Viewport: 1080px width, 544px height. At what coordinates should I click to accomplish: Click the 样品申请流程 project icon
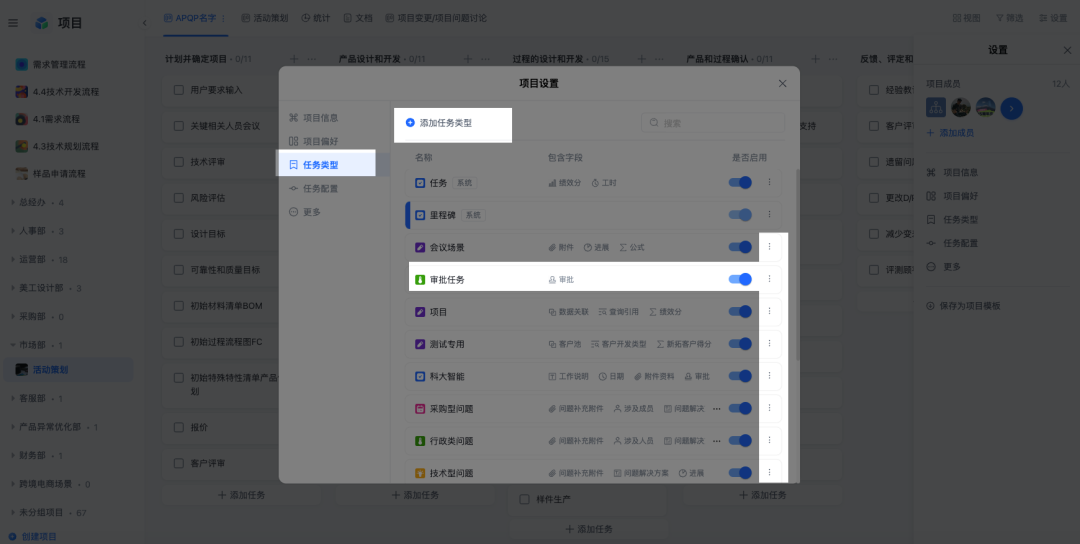(22, 174)
